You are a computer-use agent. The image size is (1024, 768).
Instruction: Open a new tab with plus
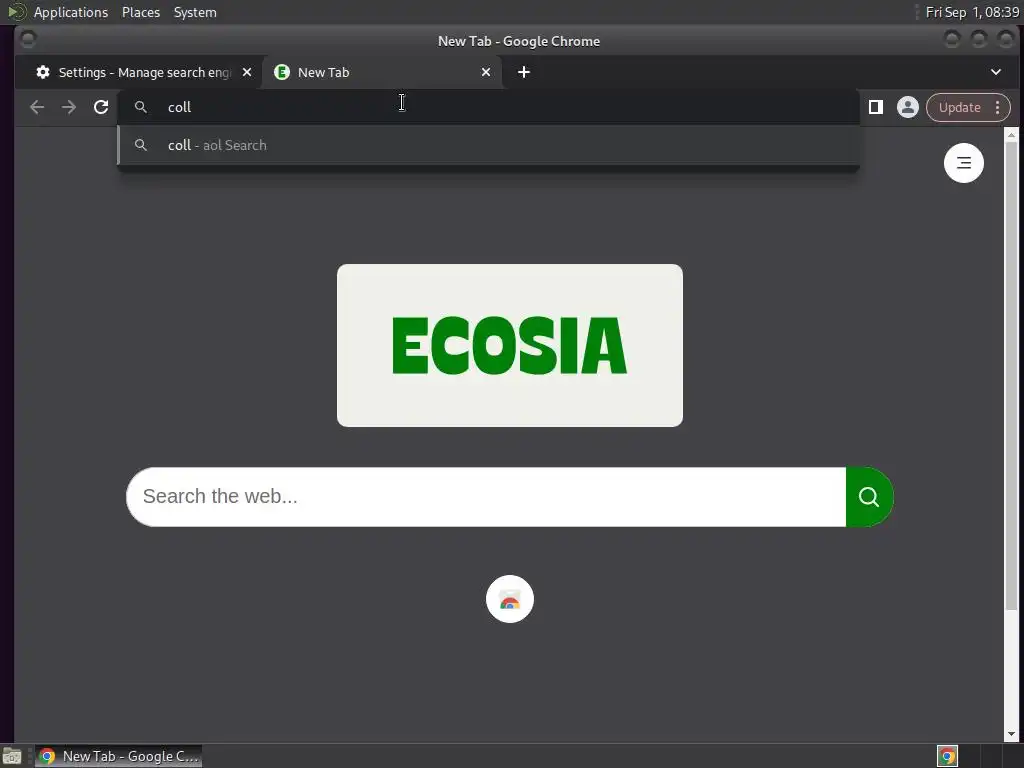[524, 72]
